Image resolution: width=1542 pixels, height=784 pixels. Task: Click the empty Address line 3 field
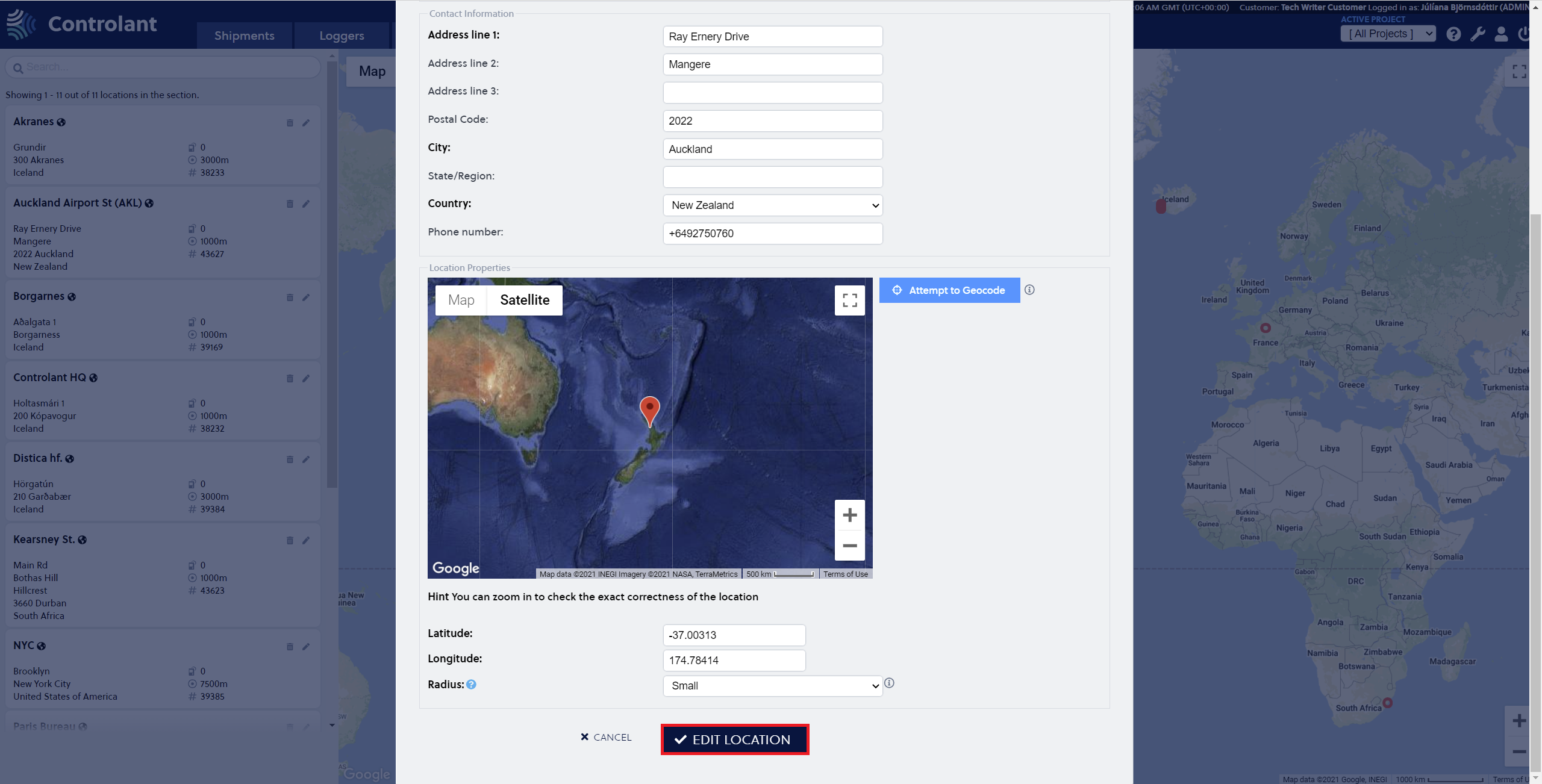tap(773, 93)
